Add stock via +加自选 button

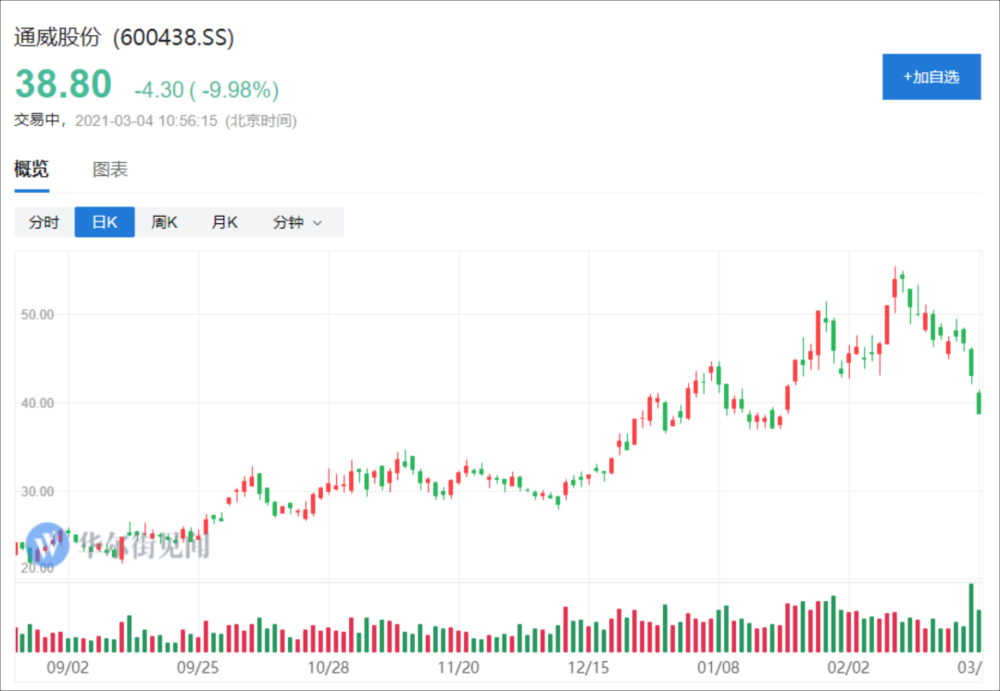click(x=931, y=77)
